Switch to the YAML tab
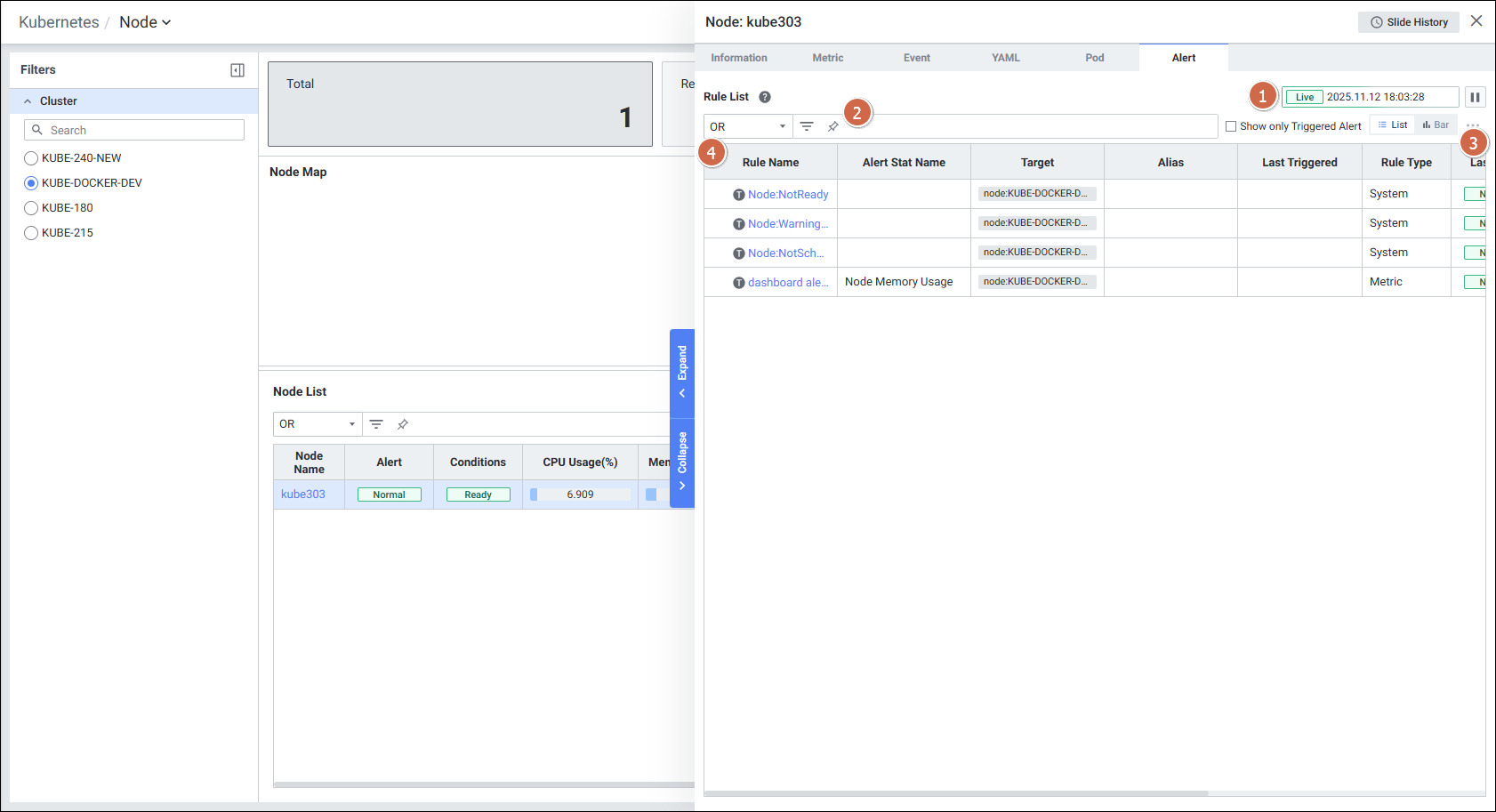The width and height of the screenshot is (1496, 812). (1005, 58)
